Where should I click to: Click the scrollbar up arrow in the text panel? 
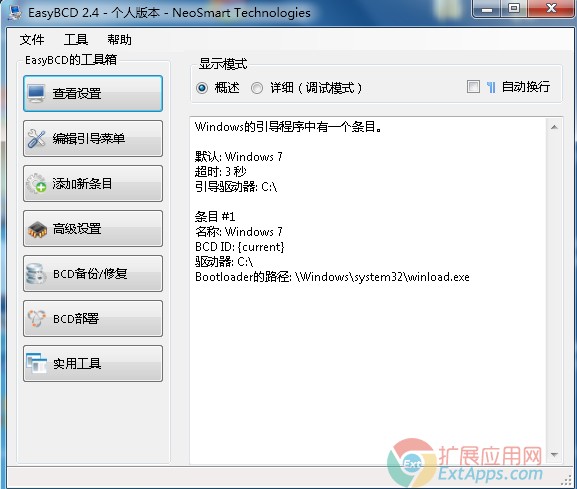click(x=554, y=127)
